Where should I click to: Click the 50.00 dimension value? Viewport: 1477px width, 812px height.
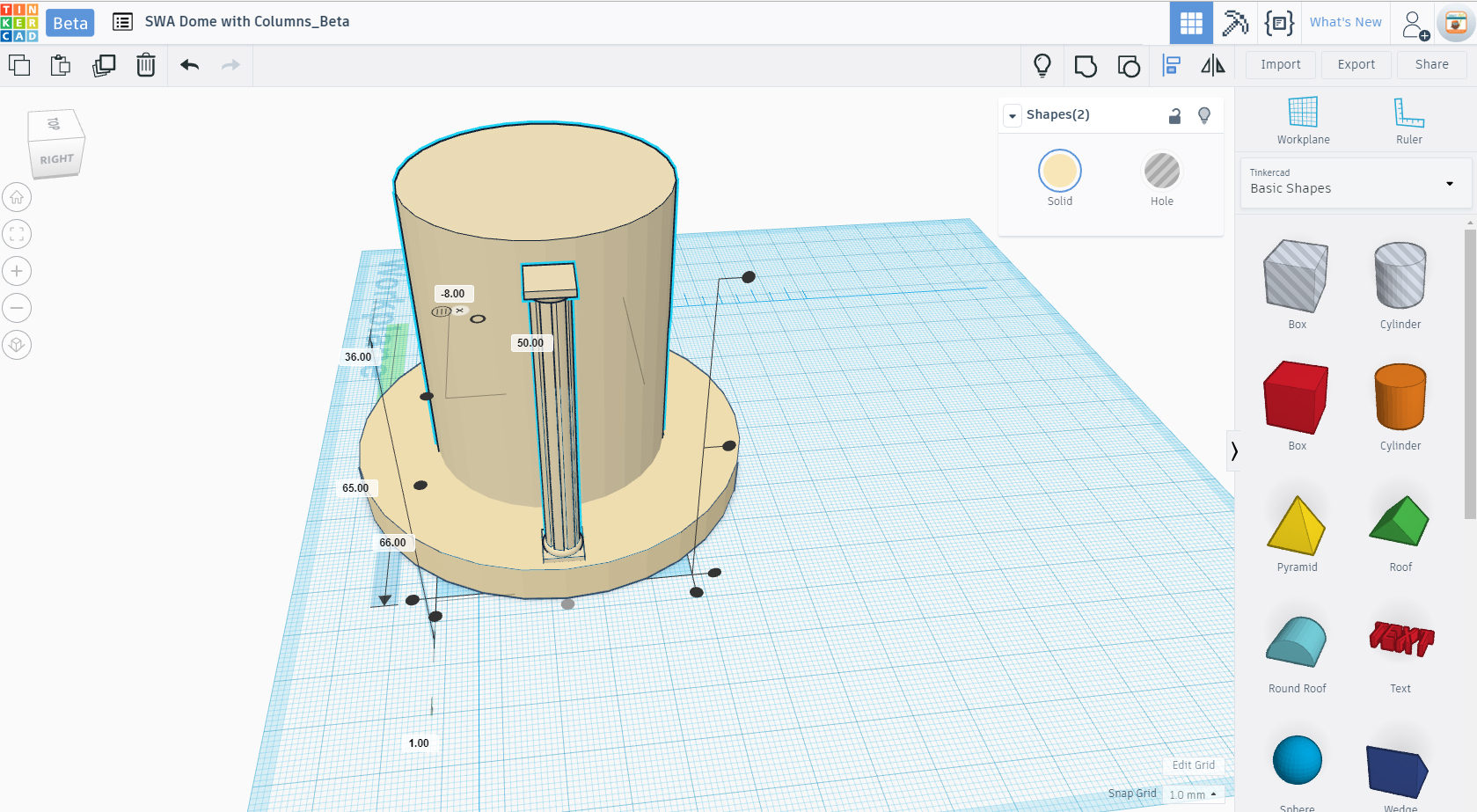530,343
